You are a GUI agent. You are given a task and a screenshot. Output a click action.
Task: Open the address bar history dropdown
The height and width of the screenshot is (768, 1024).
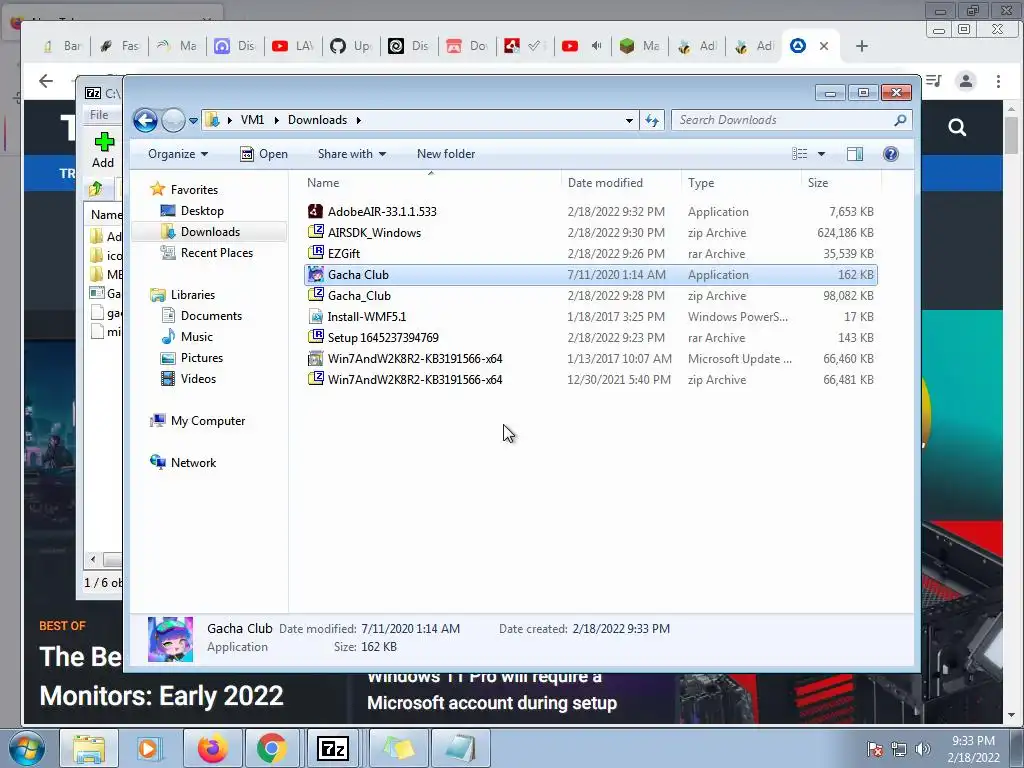tap(629, 120)
